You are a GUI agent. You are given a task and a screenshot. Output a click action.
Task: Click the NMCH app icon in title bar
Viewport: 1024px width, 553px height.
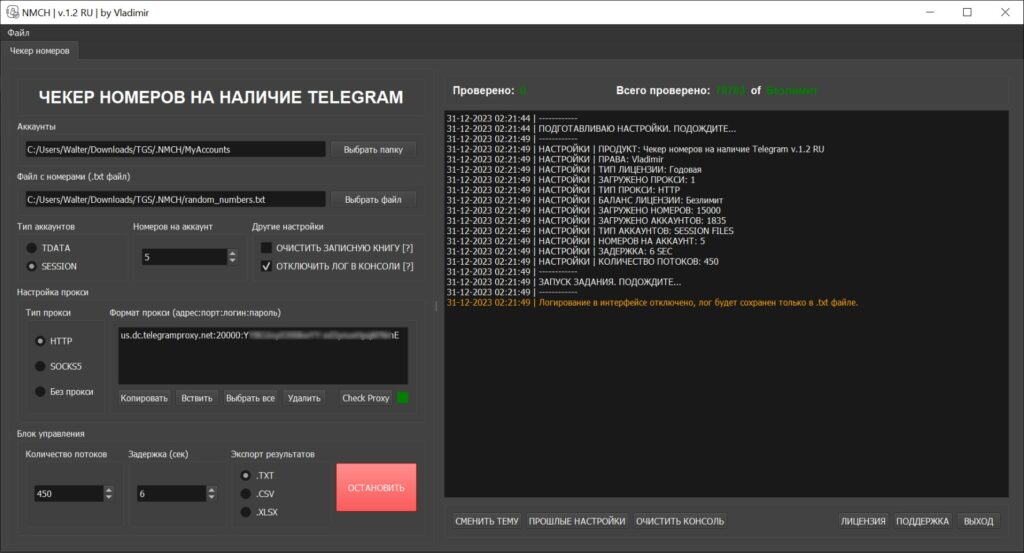(12, 12)
